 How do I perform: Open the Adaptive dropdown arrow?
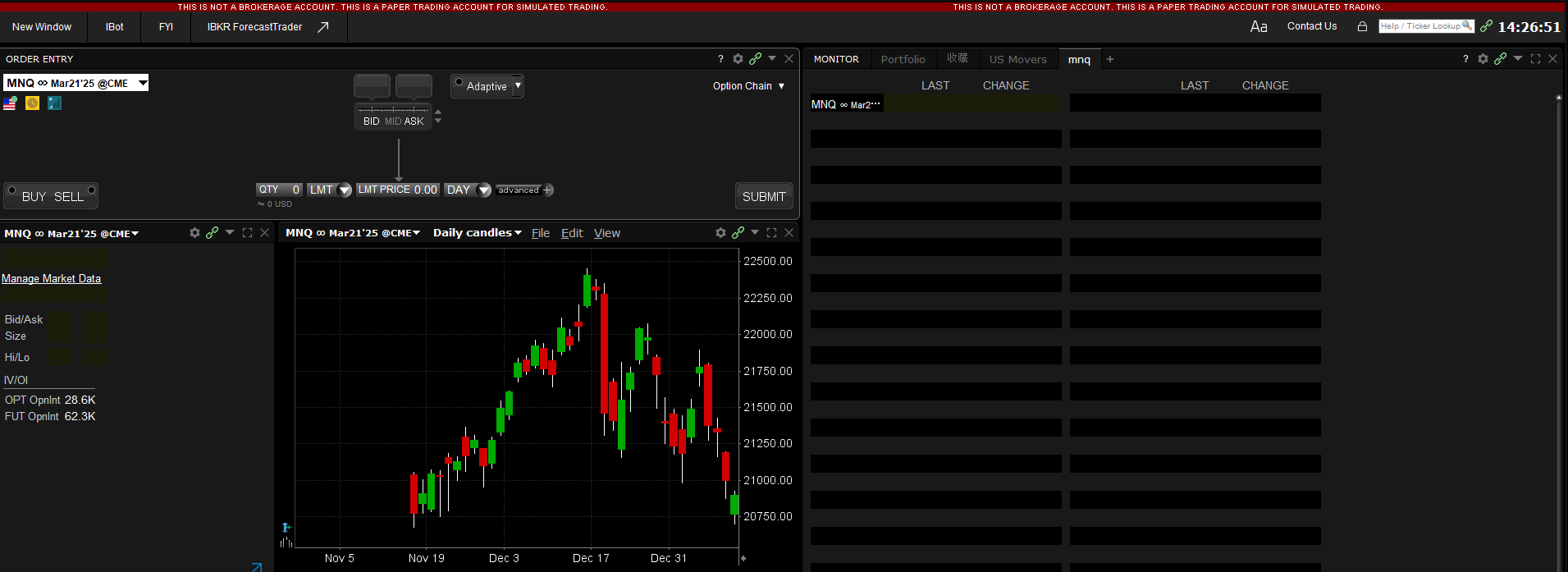tap(518, 85)
